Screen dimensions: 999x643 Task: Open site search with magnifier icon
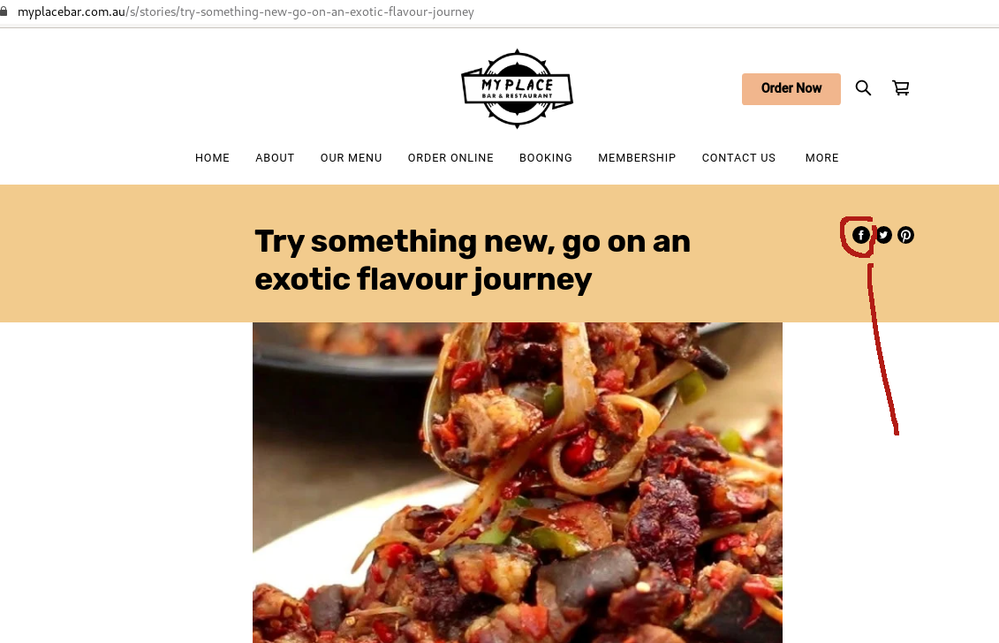[863, 88]
